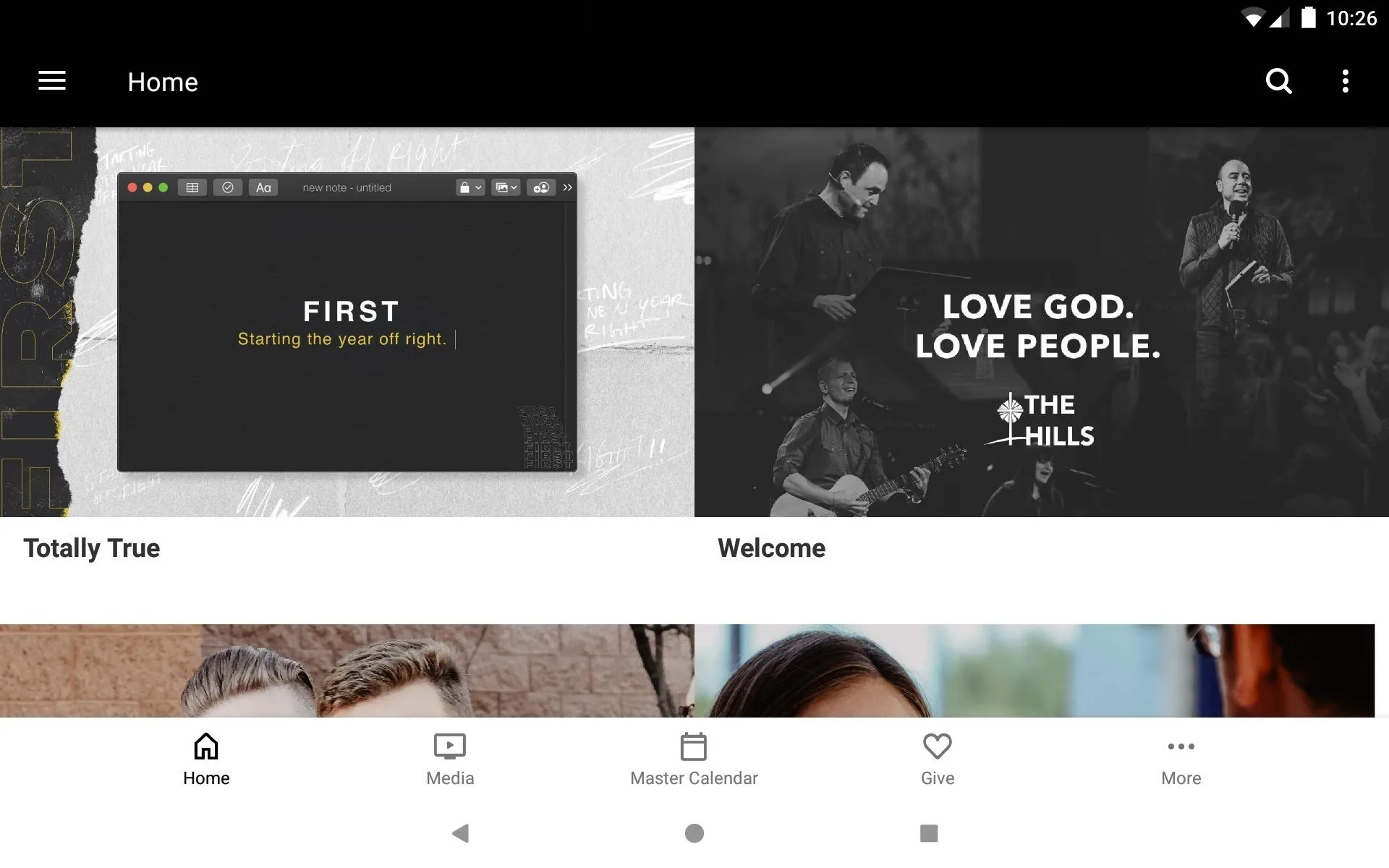Select the Media playback tab
This screenshot has height=868, width=1389.
pyautogui.click(x=449, y=757)
